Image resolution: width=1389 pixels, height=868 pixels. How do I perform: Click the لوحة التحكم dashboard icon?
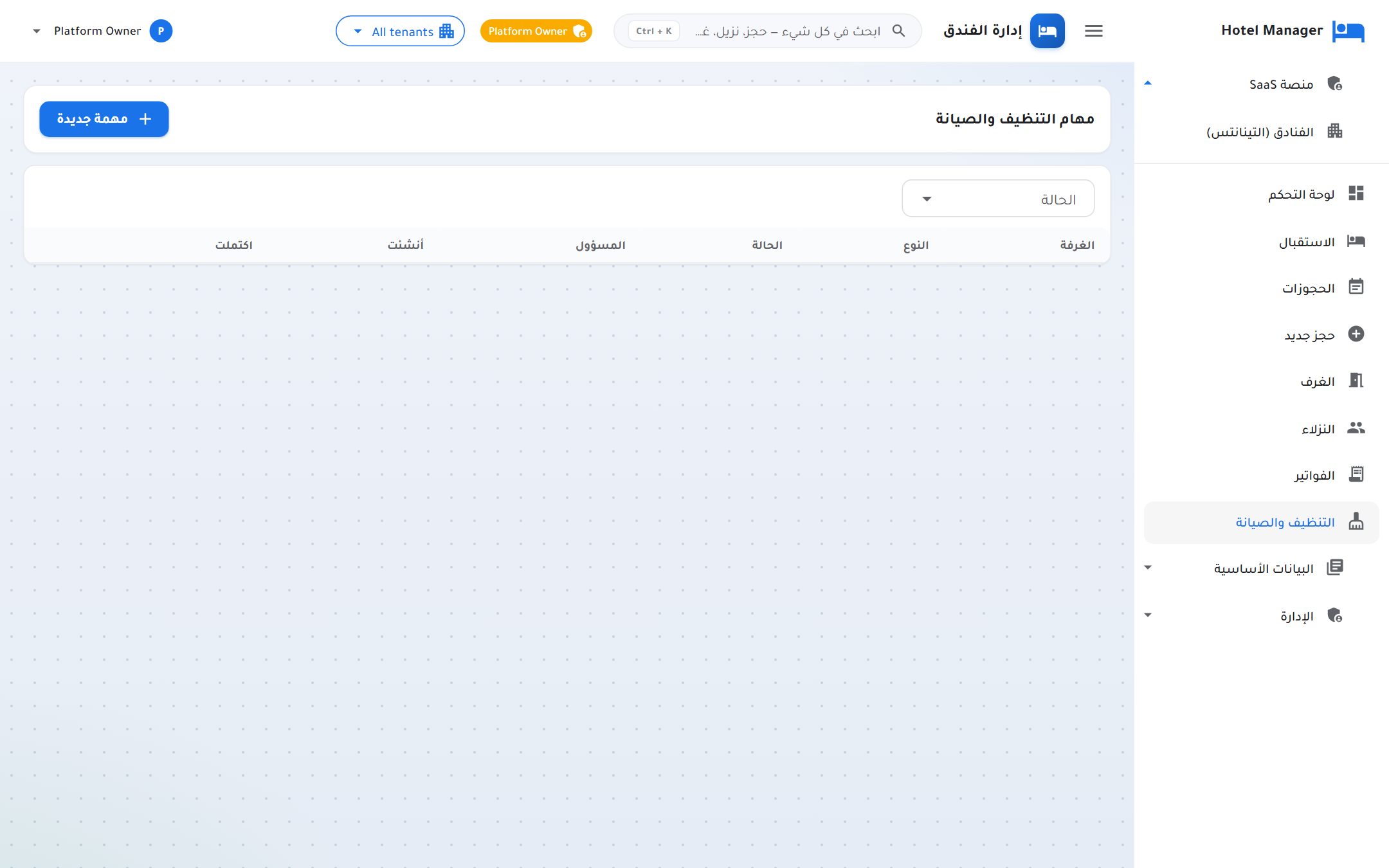[1356, 194]
